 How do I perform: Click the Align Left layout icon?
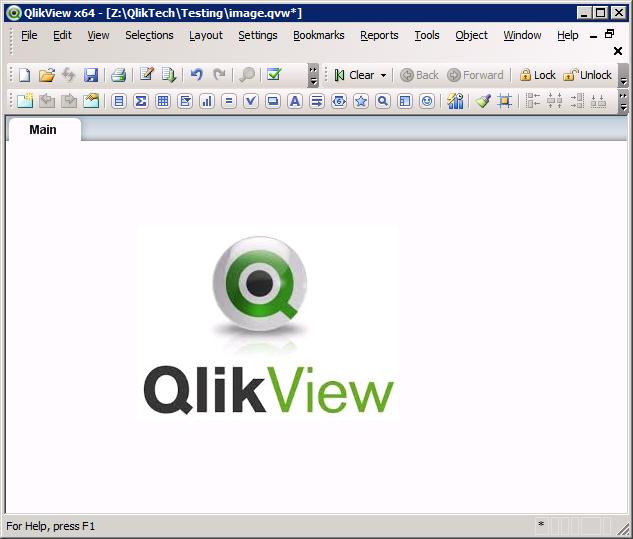click(533, 101)
